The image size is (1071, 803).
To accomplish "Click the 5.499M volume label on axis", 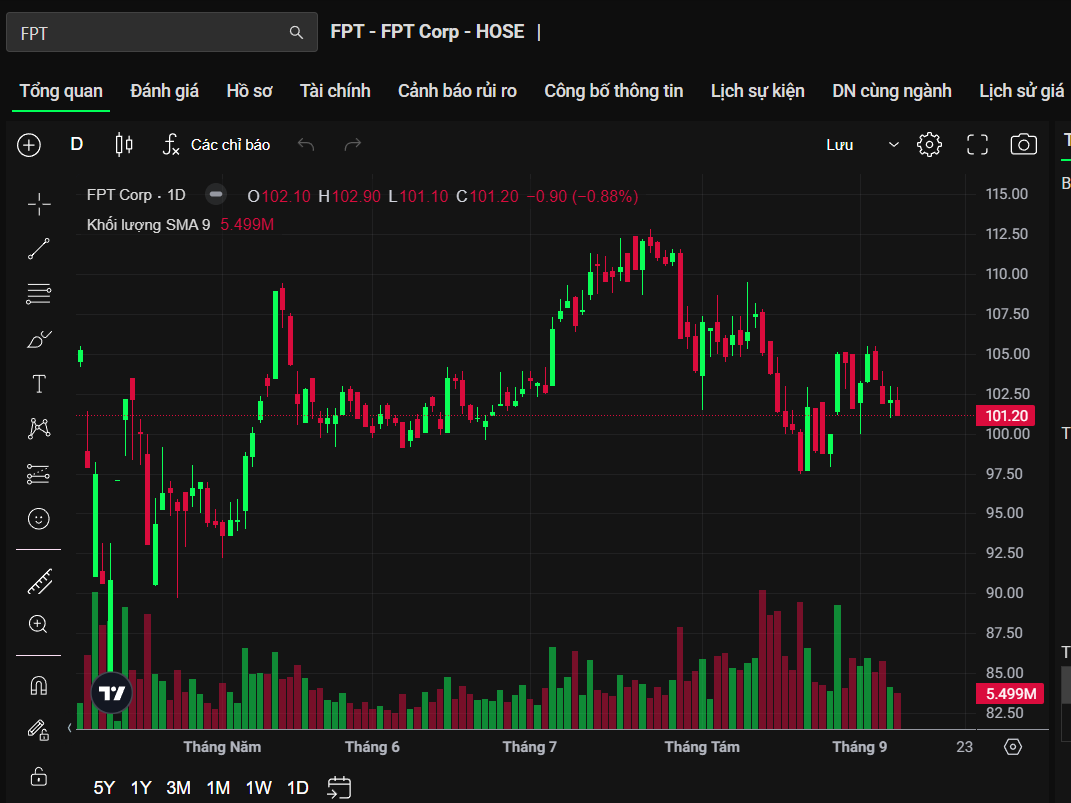I will tap(1011, 694).
